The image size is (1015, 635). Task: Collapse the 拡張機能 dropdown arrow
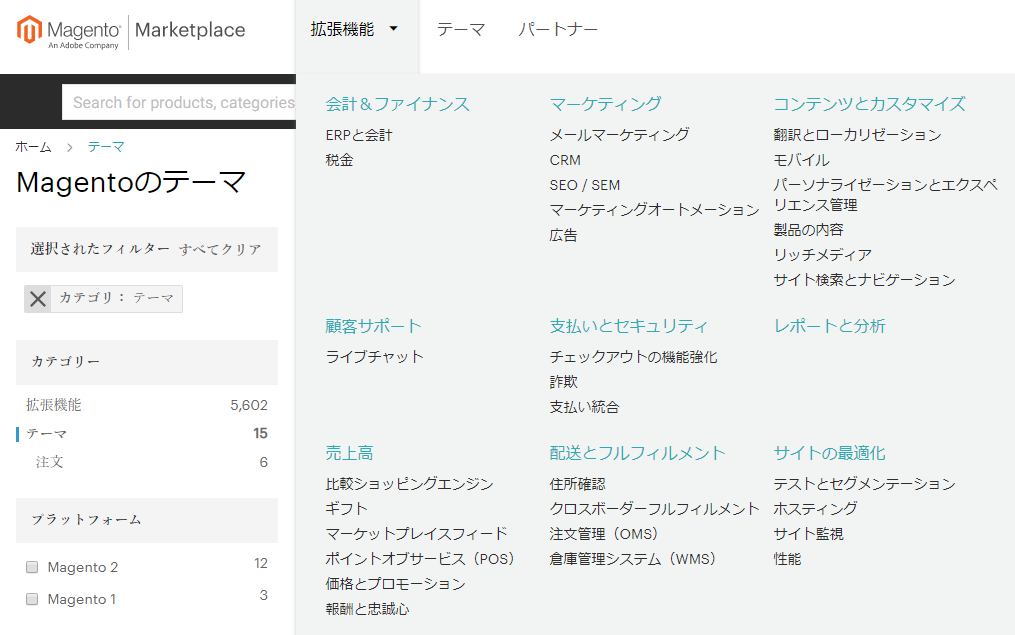394,28
